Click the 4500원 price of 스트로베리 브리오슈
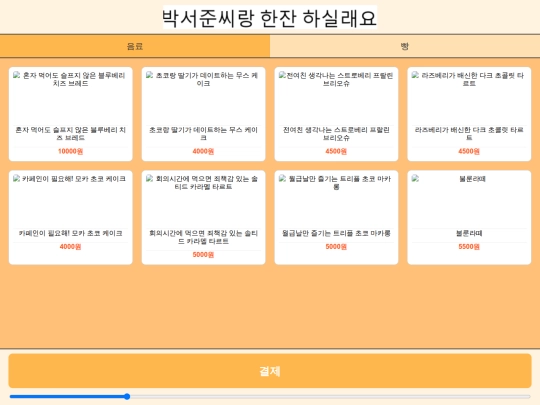 [x=336, y=151]
